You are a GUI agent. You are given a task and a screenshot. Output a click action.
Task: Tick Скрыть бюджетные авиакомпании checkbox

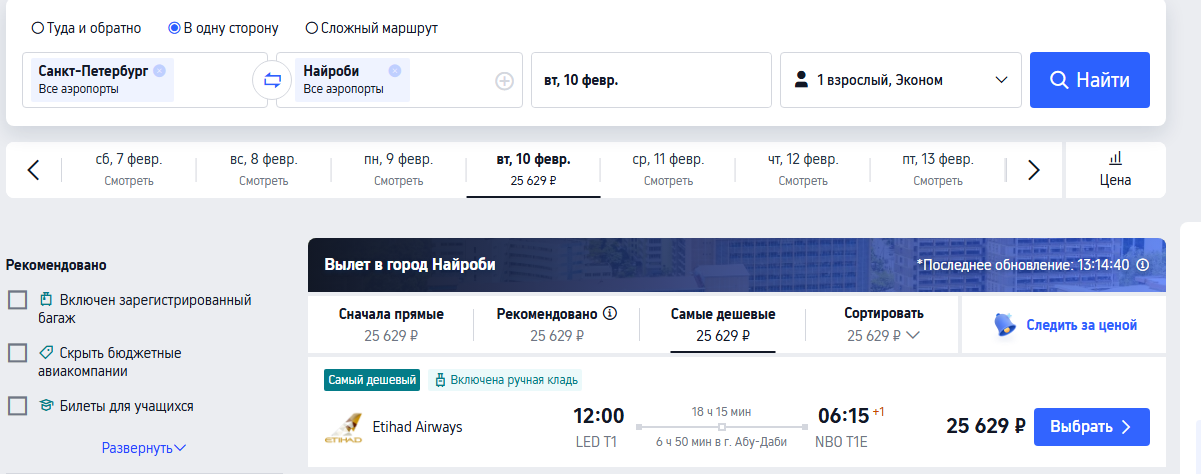[17, 353]
